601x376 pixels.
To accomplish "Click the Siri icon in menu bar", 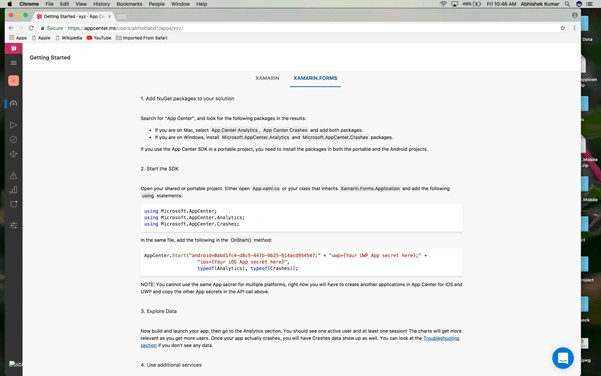I will pyautogui.click(x=579, y=4).
